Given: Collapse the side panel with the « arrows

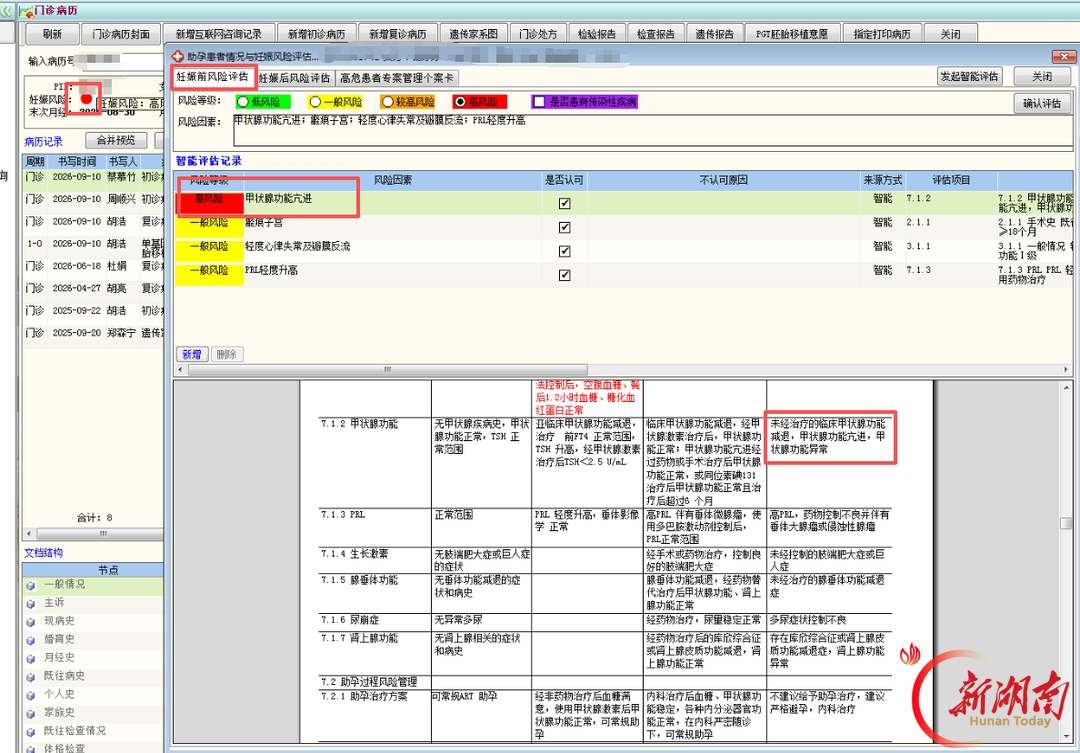Looking at the screenshot, I should pos(6,11).
